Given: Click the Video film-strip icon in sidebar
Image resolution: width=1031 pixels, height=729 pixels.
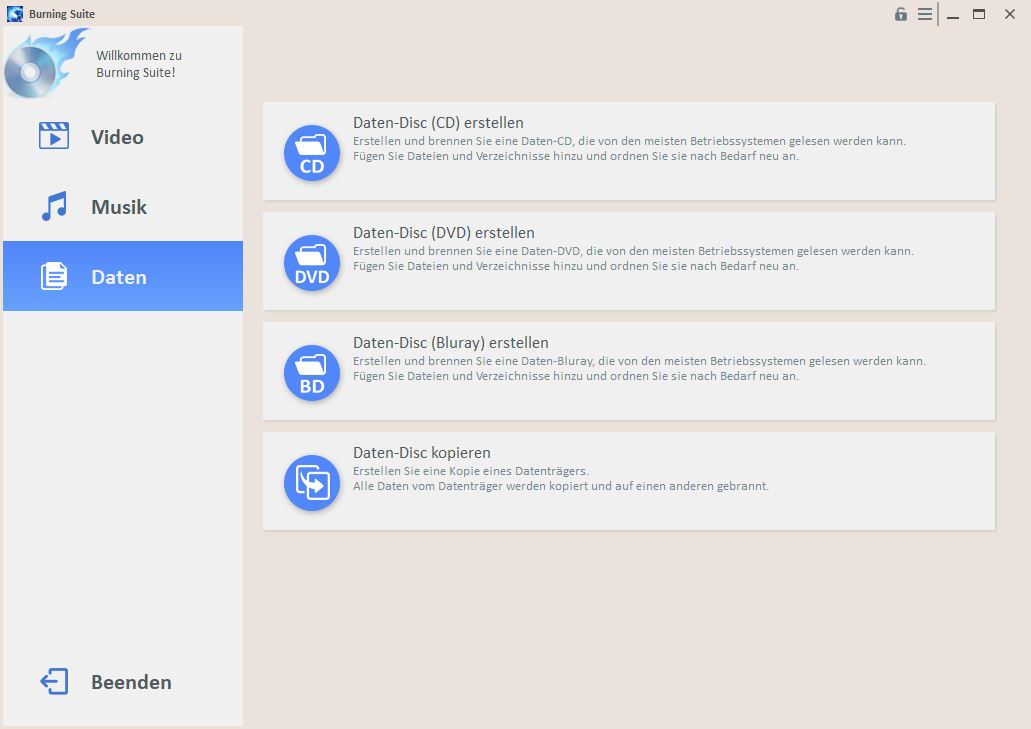Looking at the screenshot, I should coord(54,136).
